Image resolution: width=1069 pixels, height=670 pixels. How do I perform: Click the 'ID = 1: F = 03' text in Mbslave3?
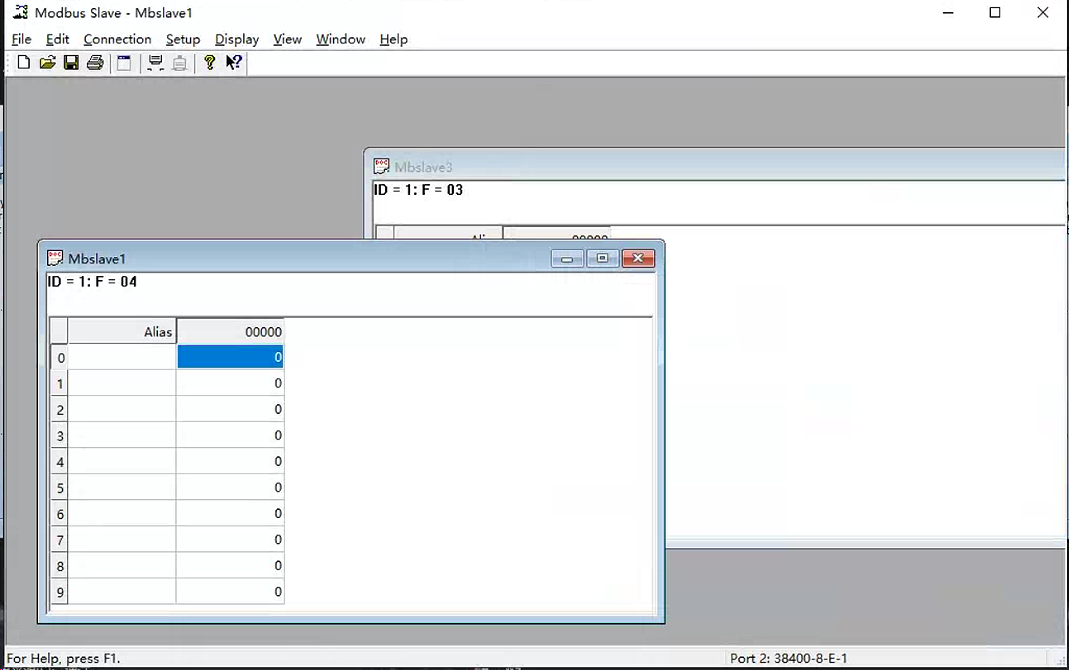pyautogui.click(x=418, y=190)
